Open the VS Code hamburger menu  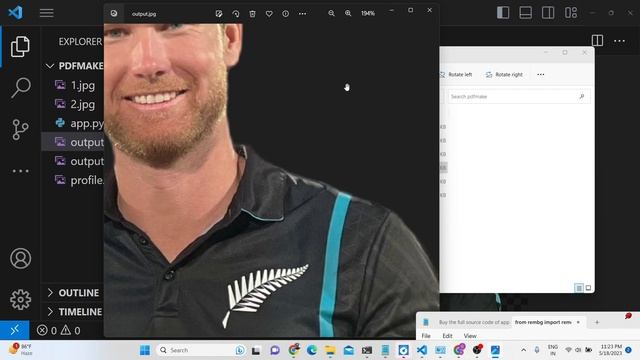coord(47,13)
